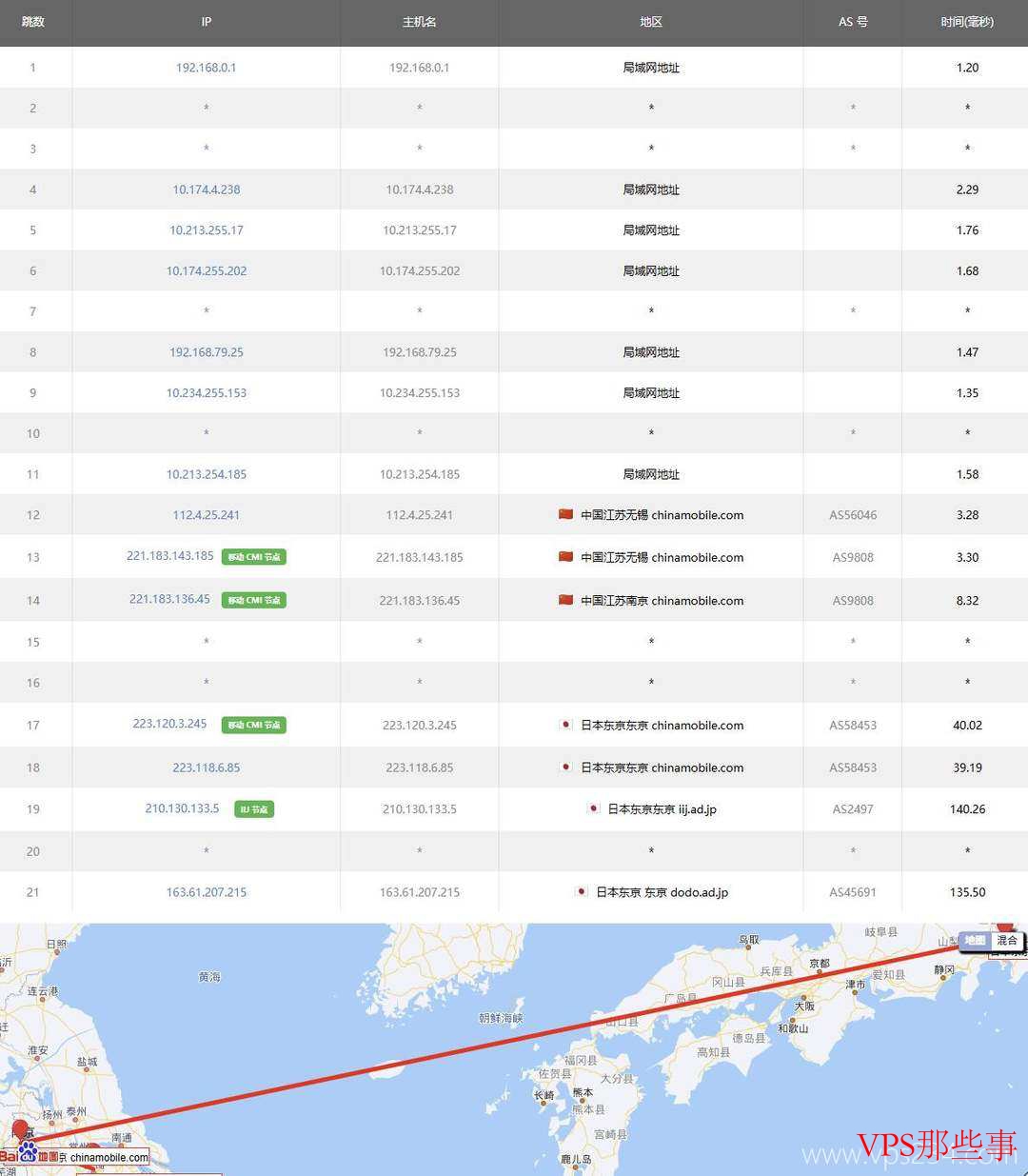Click the China flag beside 中国江苏南京
1028x1176 pixels.
(x=565, y=600)
